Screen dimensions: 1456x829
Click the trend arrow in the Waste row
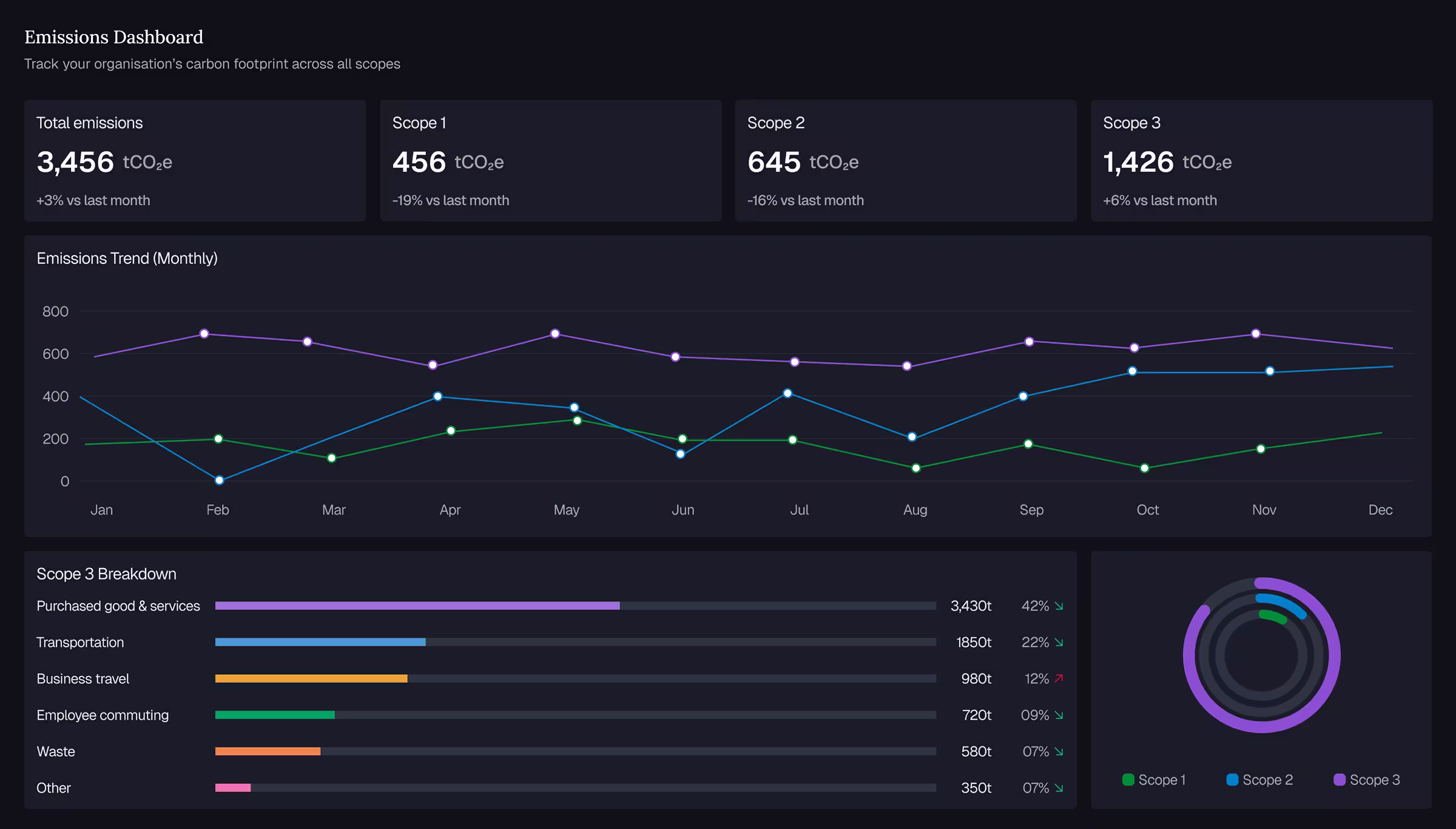click(1059, 751)
